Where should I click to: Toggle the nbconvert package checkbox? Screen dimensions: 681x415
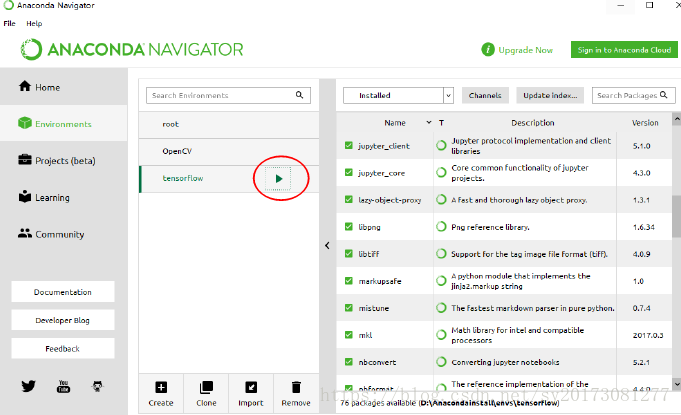pos(348,362)
